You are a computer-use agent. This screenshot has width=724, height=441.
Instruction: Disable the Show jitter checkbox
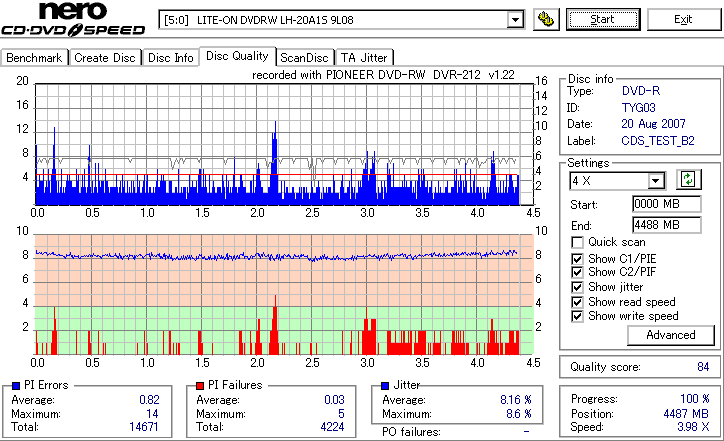(577, 287)
